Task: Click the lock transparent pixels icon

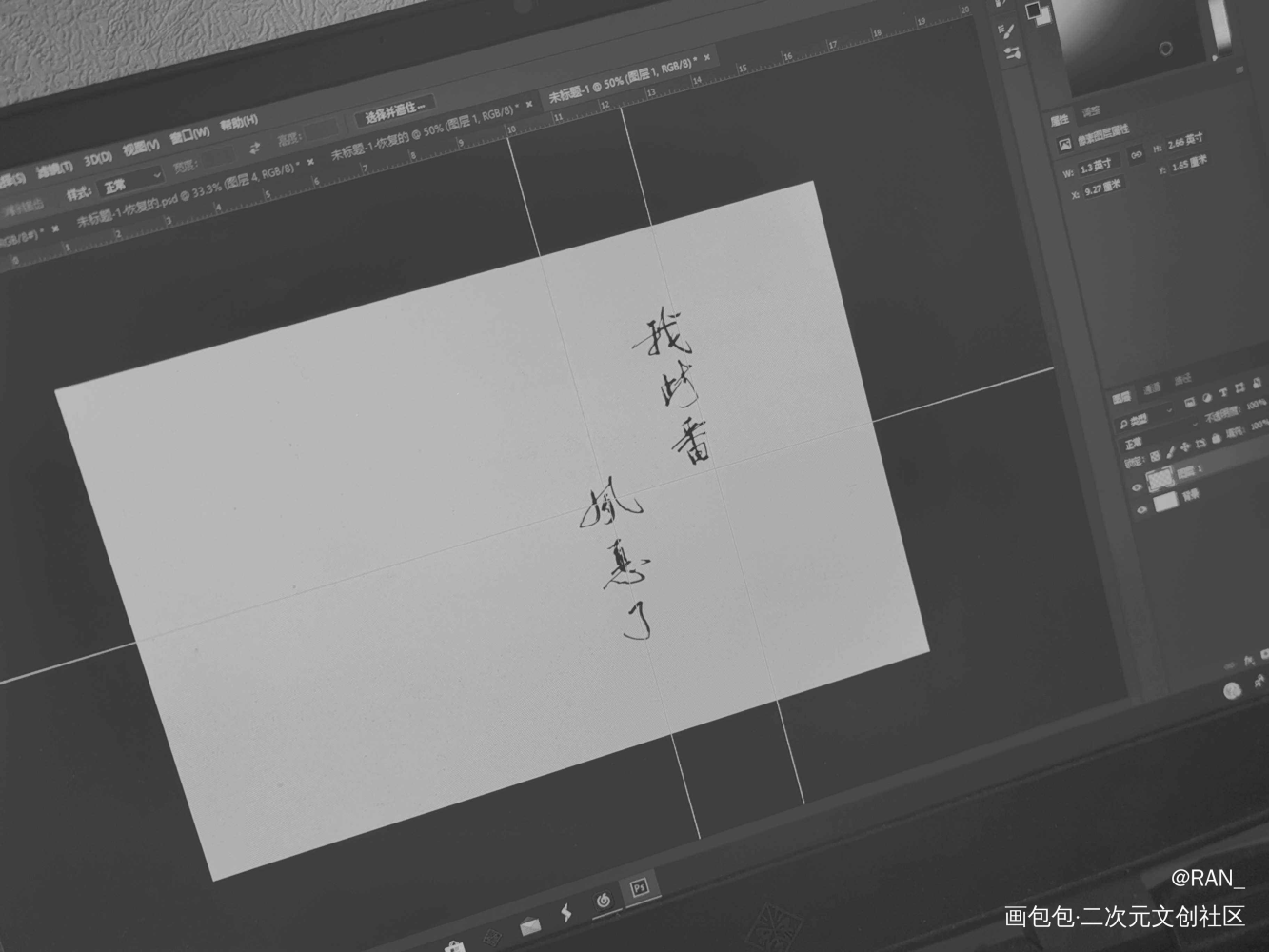Action: coord(1155,457)
